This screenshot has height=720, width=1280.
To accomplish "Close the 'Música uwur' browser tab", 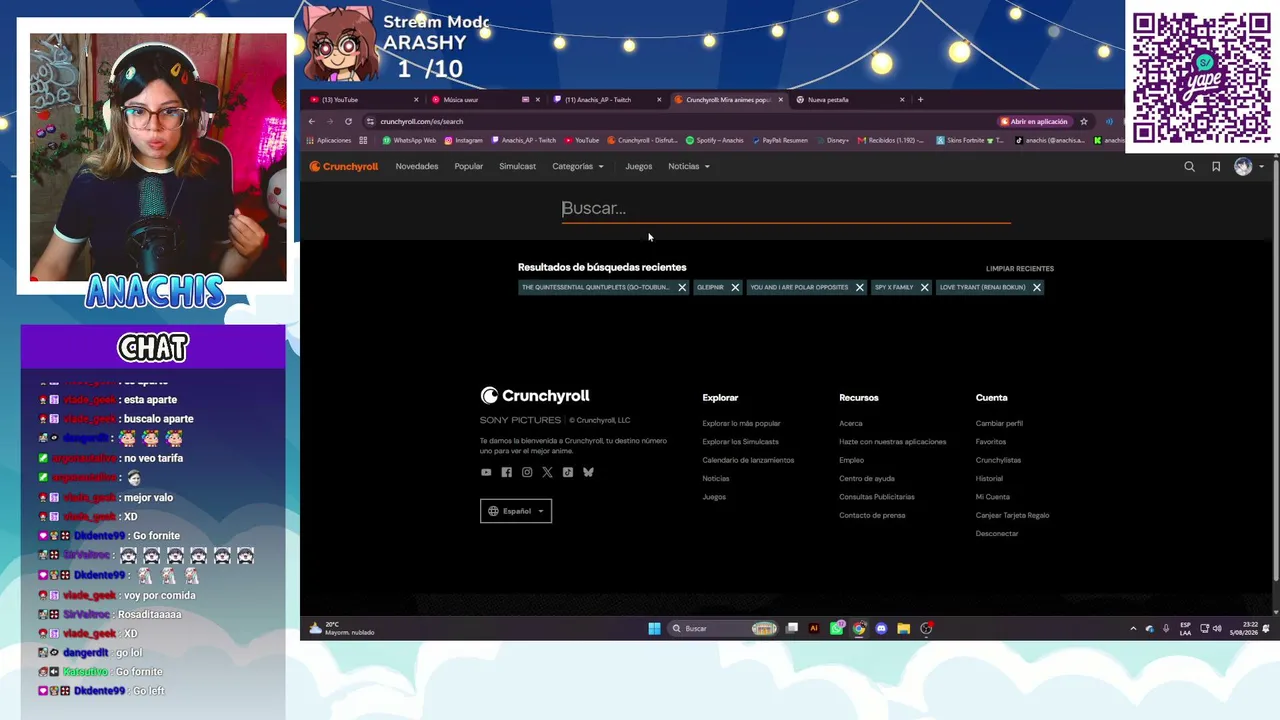I will pyautogui.click(x=538, y=100).
